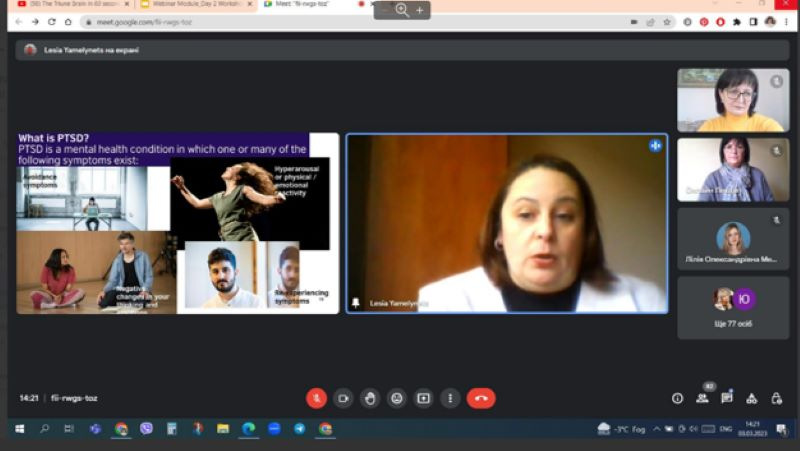Click the Pinterest red extension icon

point(704,22)
